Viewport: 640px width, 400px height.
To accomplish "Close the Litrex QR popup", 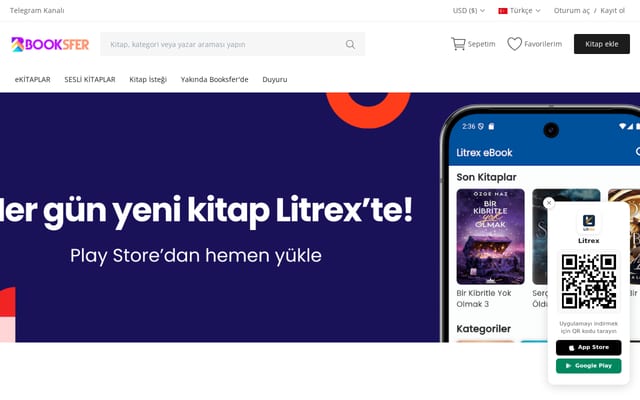I will pyautogui.click(x=549, y=203).
